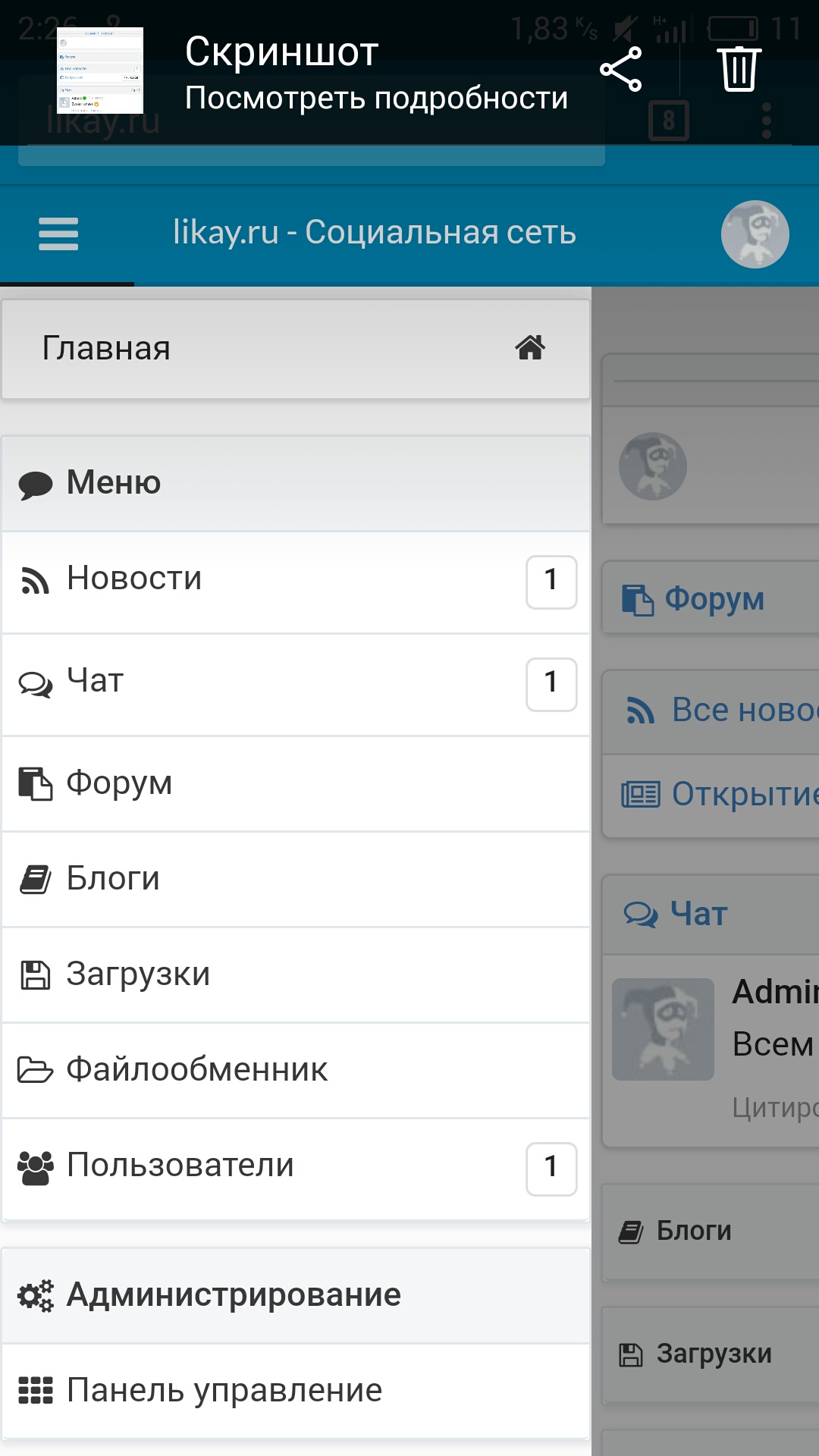Delete the screenshot with trash icon
This screenshot has height=1456, width=819.
(x=739, y=70)
